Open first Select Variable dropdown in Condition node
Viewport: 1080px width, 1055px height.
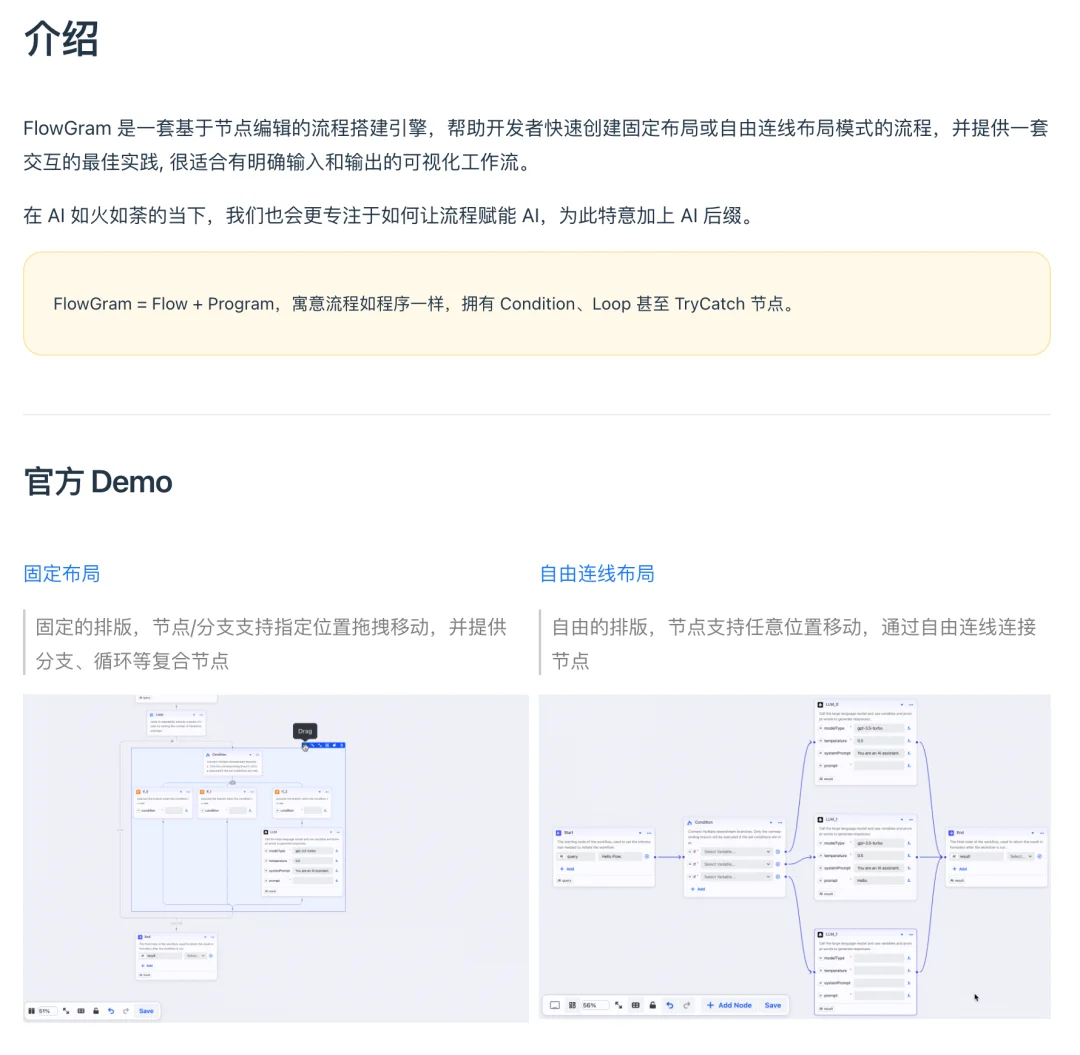pyautogui.click(x=736, y=852)
